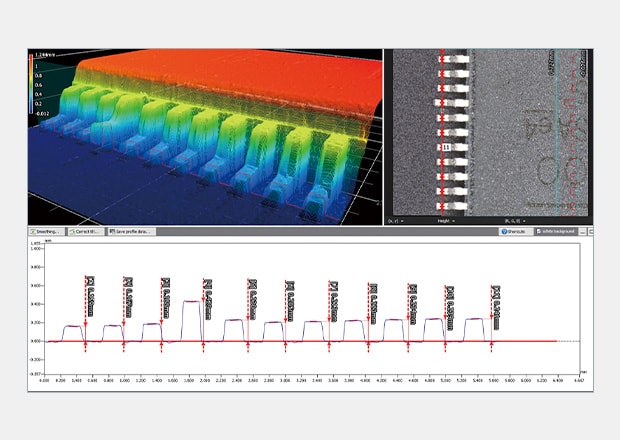Toggle the White background option
Viewport: 620px width, 440px height.
click(561, 231)
